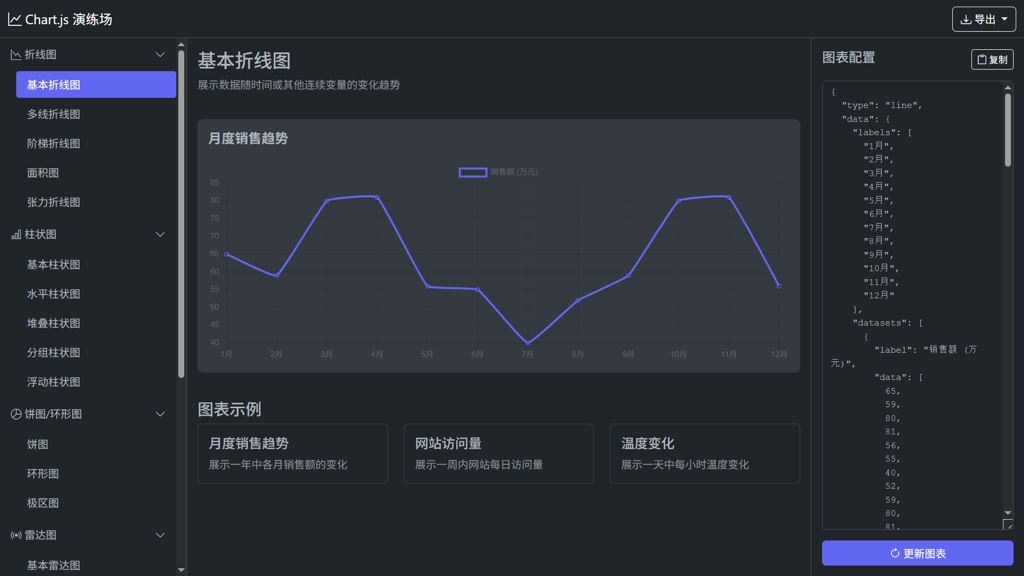Select 环形图 in the sidebar

click(x=43, y=473)
